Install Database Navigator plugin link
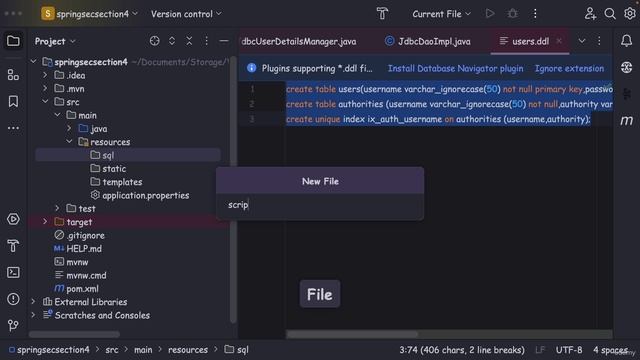The height and width of the screenshot is (360, 640). point(455,69)
